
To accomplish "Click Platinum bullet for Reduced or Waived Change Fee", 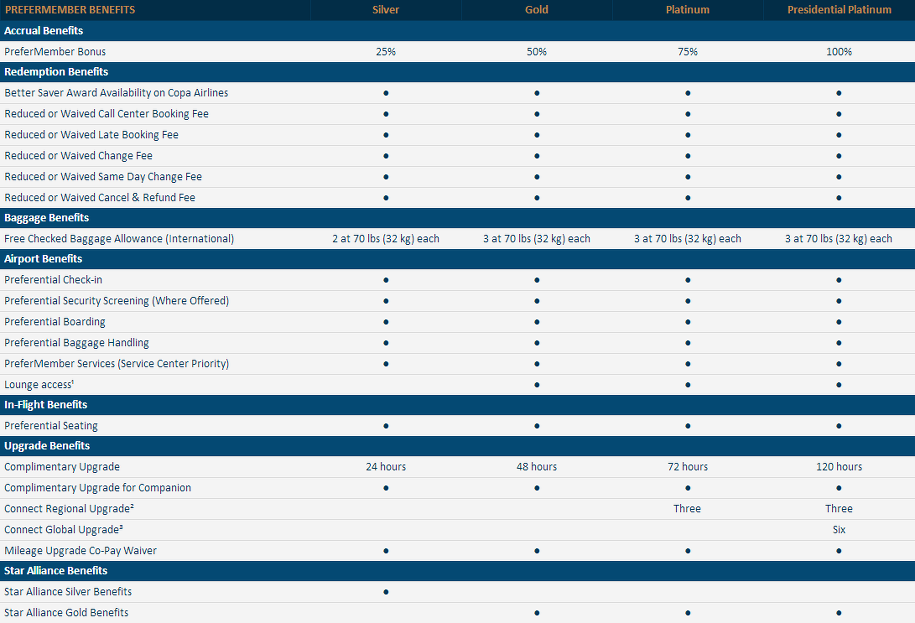I will click(688, 156).
